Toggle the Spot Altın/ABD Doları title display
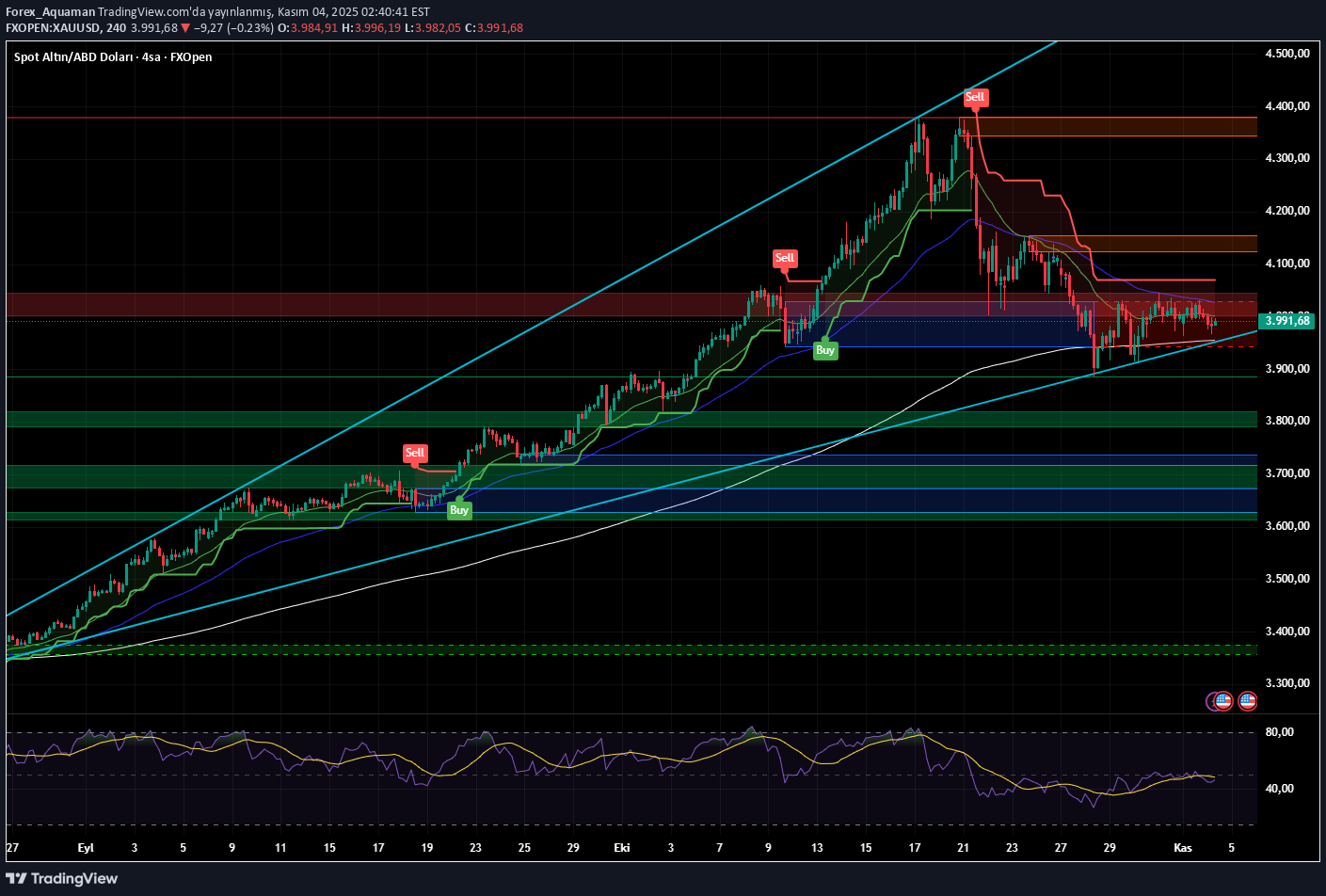The image size is (1326, 896). (x=75, y=57)
